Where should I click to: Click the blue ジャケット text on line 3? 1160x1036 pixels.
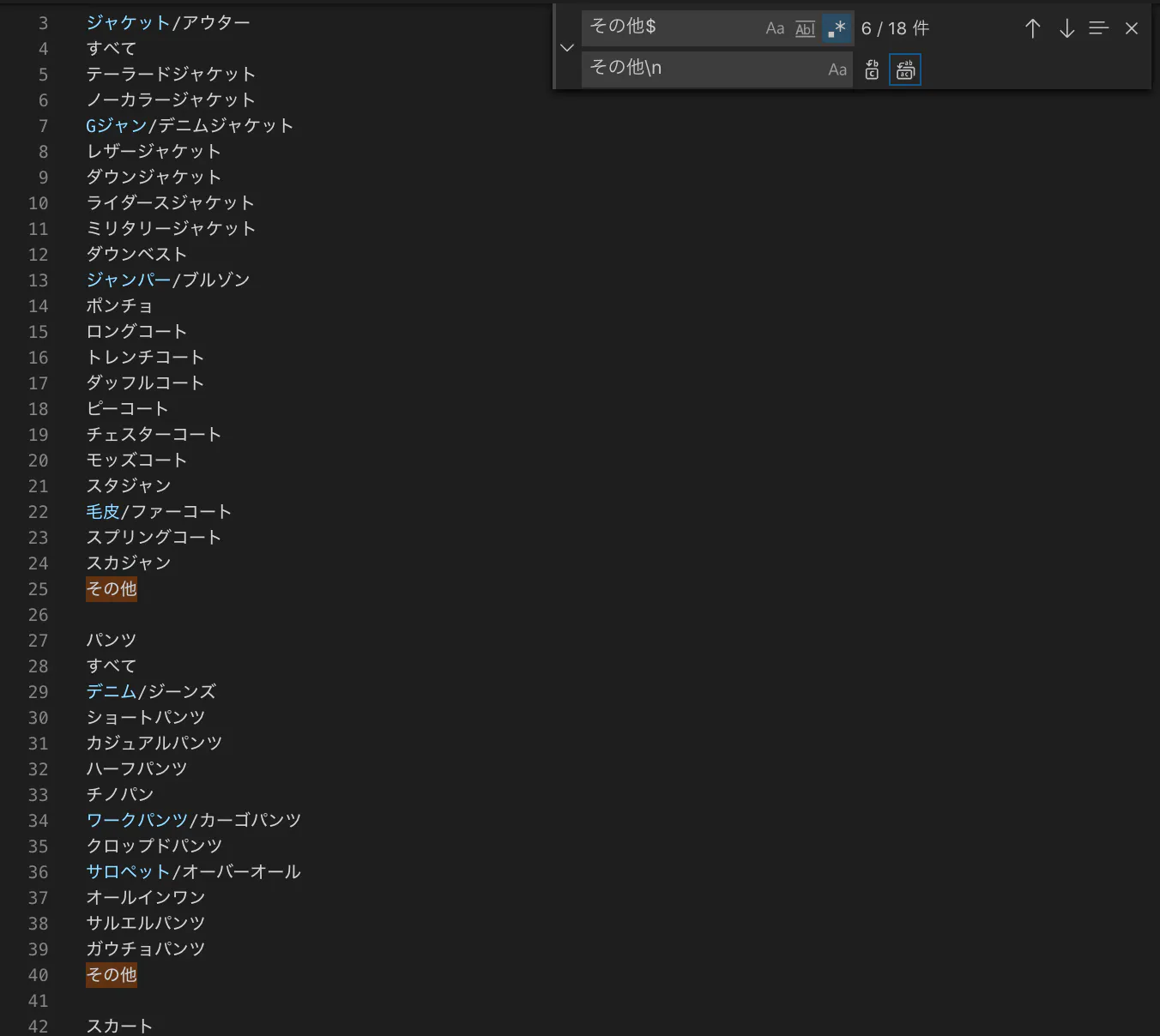[127, 23]
